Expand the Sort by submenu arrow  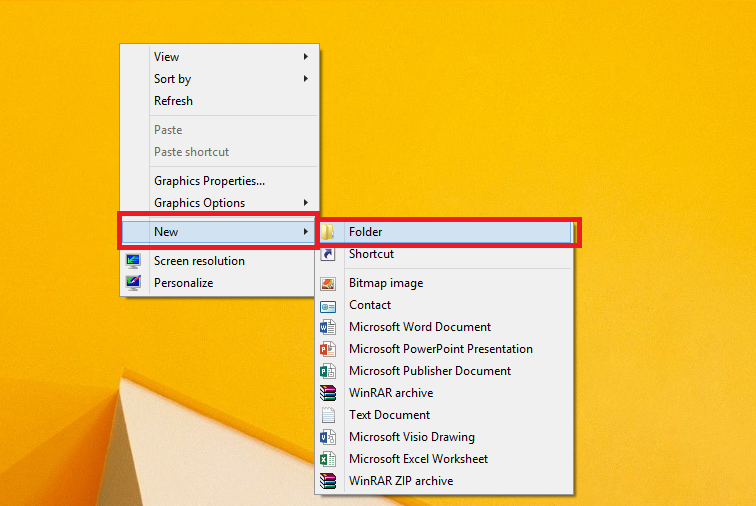coord(306,79)
